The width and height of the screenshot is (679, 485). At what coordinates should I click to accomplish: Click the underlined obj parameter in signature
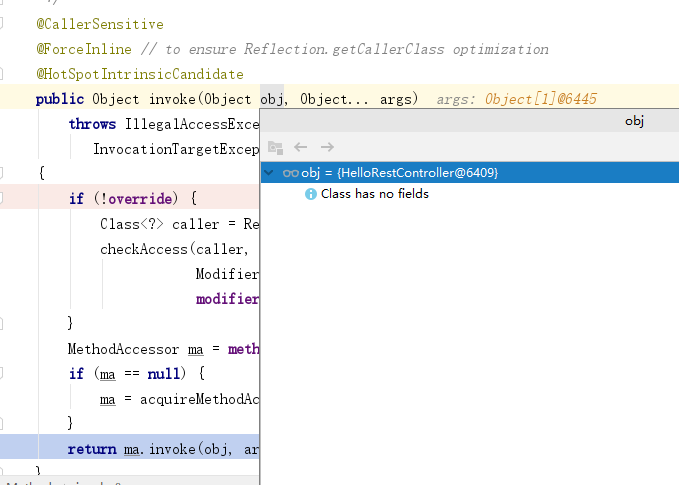pyautogui.click(x=272, y=99)
